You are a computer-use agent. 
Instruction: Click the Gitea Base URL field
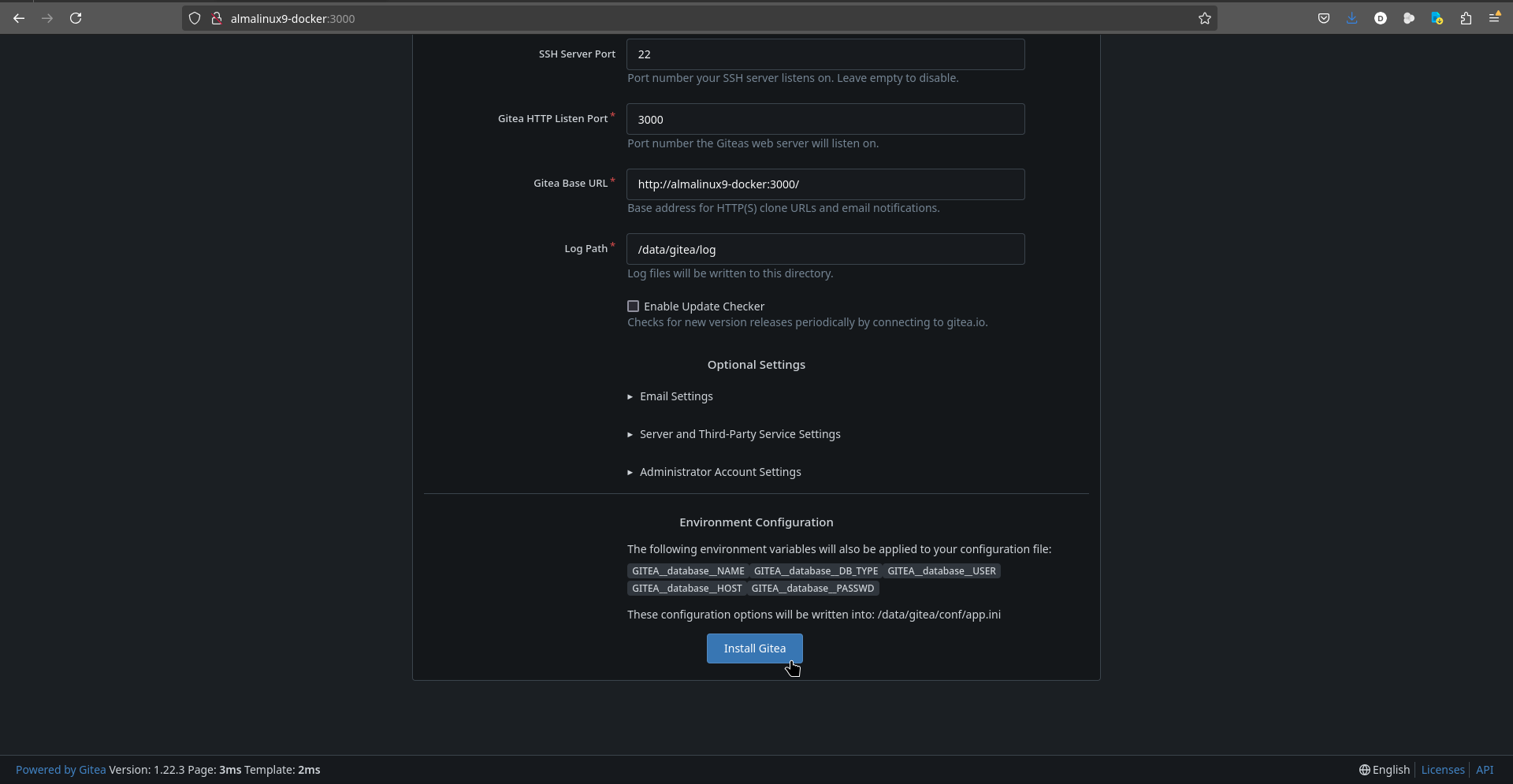click(x=825, y=184)
